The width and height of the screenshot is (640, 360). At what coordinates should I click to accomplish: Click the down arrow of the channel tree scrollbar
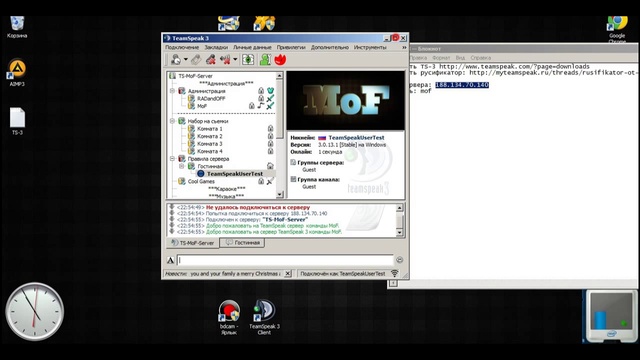click(x=280, y=195)
